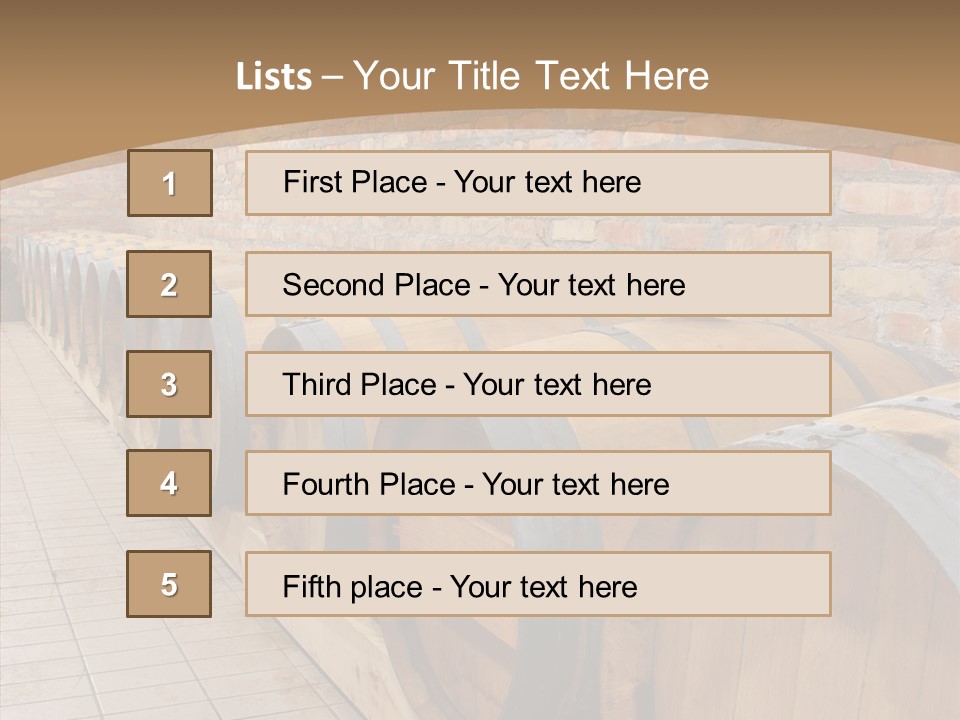Click the number 3 box
960x720 pixels.
(x=169, y=384)
